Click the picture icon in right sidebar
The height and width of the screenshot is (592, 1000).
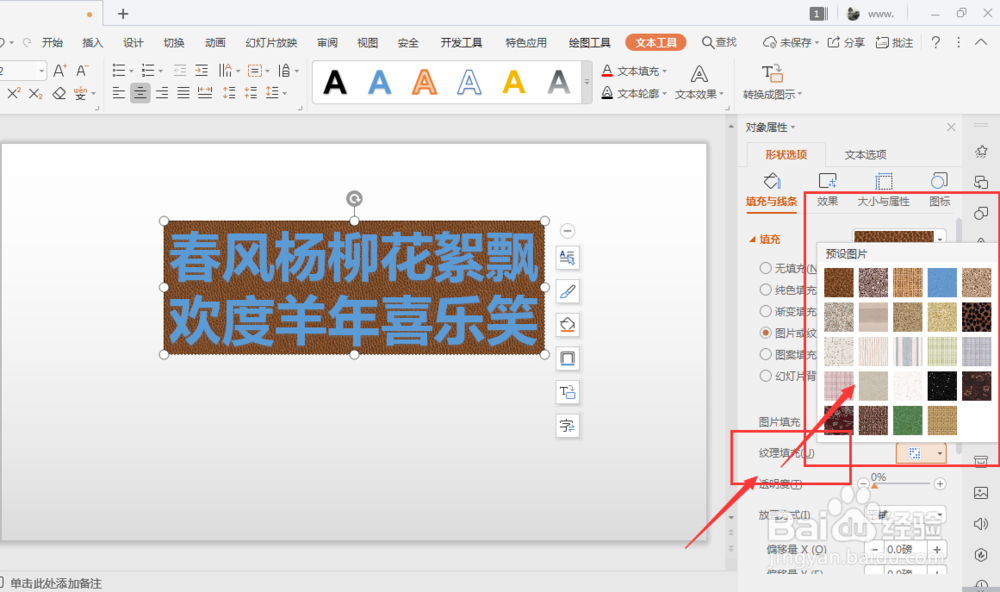[x=981, y=492]
